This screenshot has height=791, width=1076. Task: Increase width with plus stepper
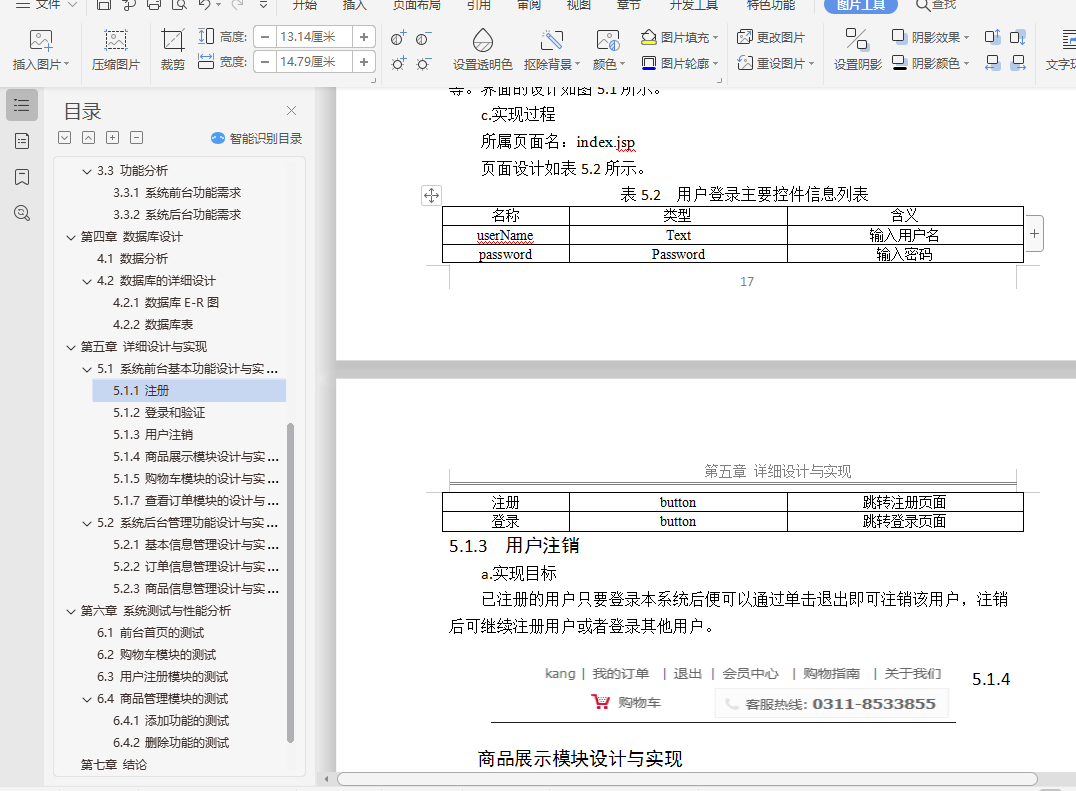pyautogui.click(x=364, y=62)
